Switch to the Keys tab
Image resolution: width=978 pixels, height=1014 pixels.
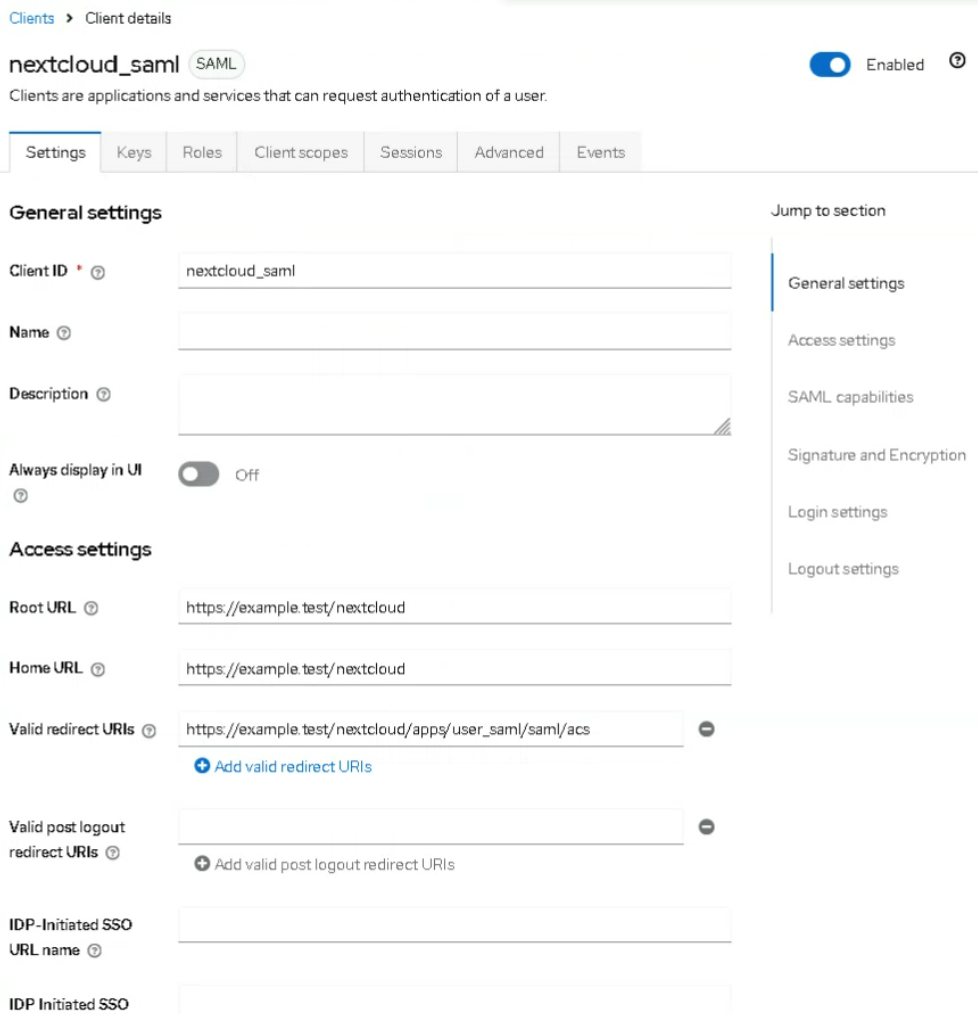[x=133, y=153]
